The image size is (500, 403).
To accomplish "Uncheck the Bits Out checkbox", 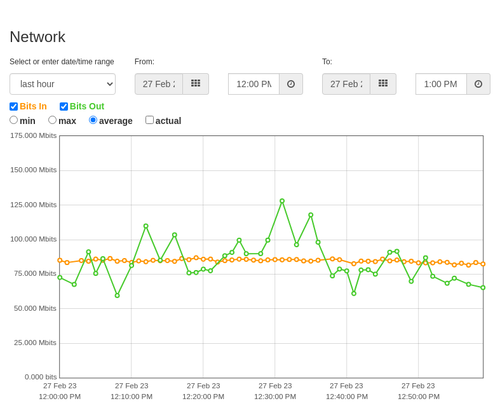I will 64,106.
